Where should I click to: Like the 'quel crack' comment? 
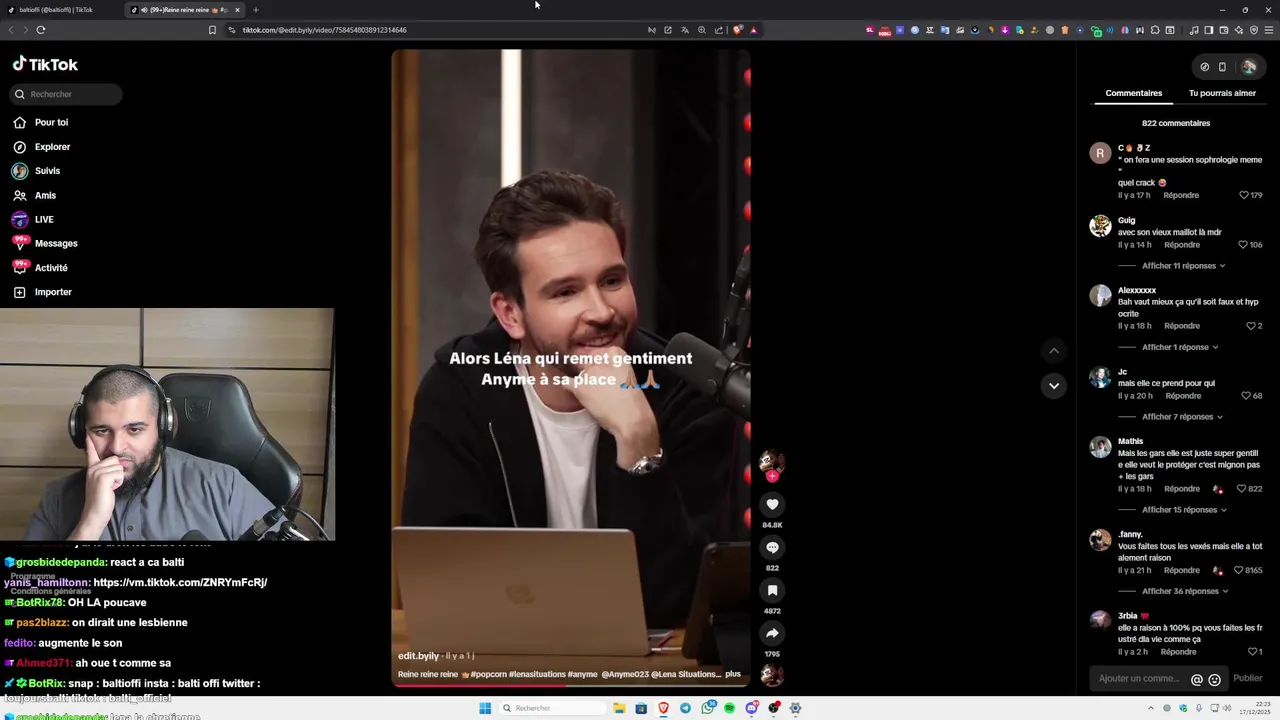1244,195
